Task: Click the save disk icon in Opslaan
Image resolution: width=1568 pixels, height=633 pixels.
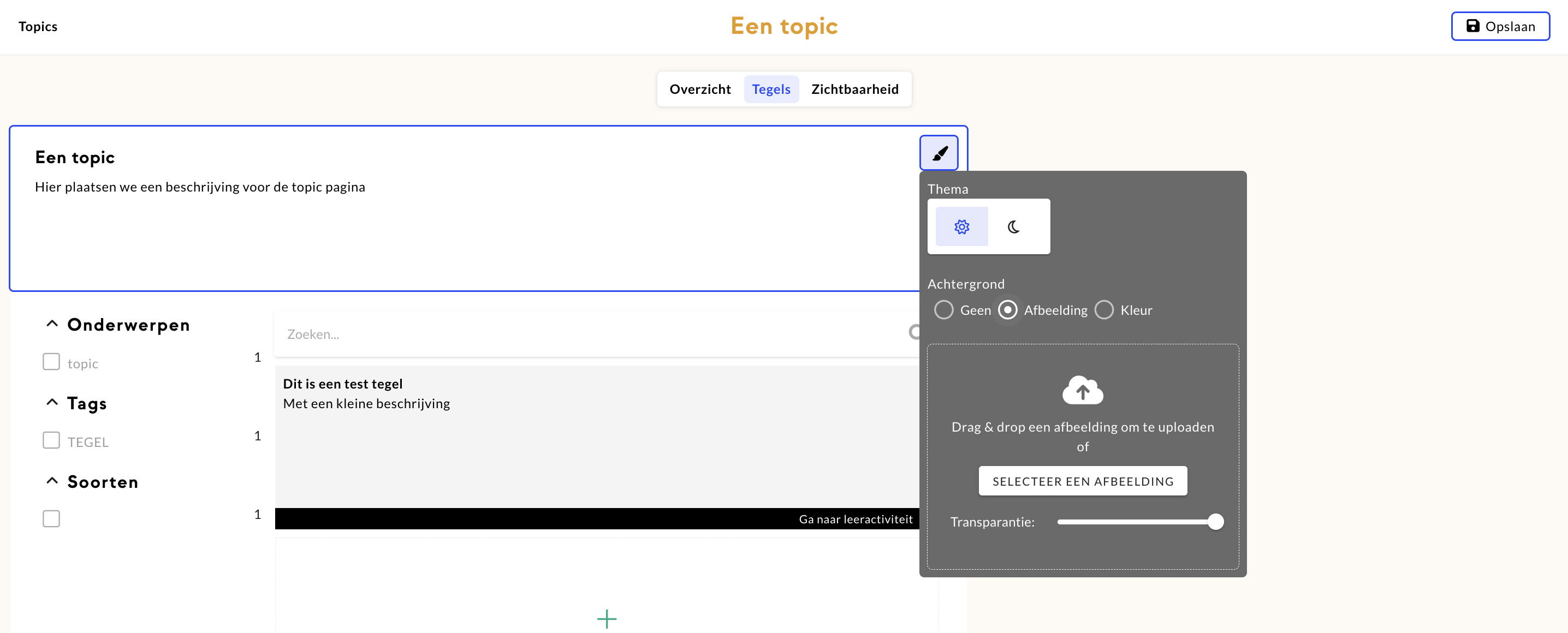Action: [x=1472, y=26]
